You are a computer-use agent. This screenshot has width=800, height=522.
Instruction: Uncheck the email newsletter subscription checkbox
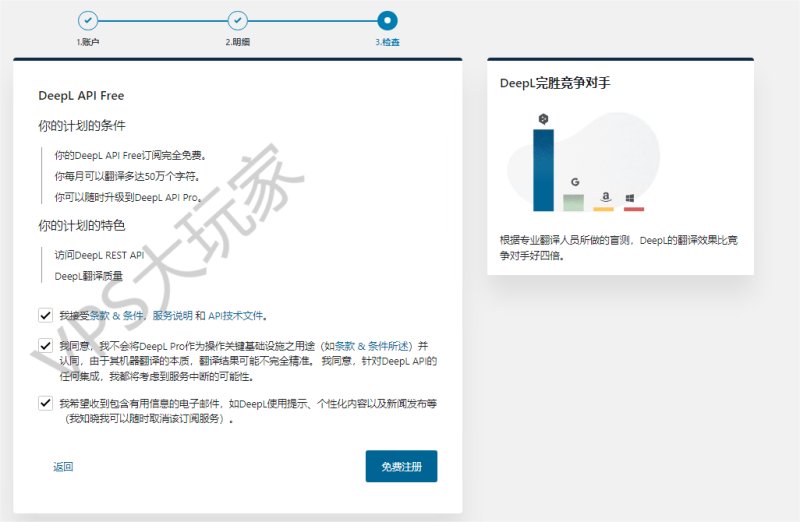45,403
